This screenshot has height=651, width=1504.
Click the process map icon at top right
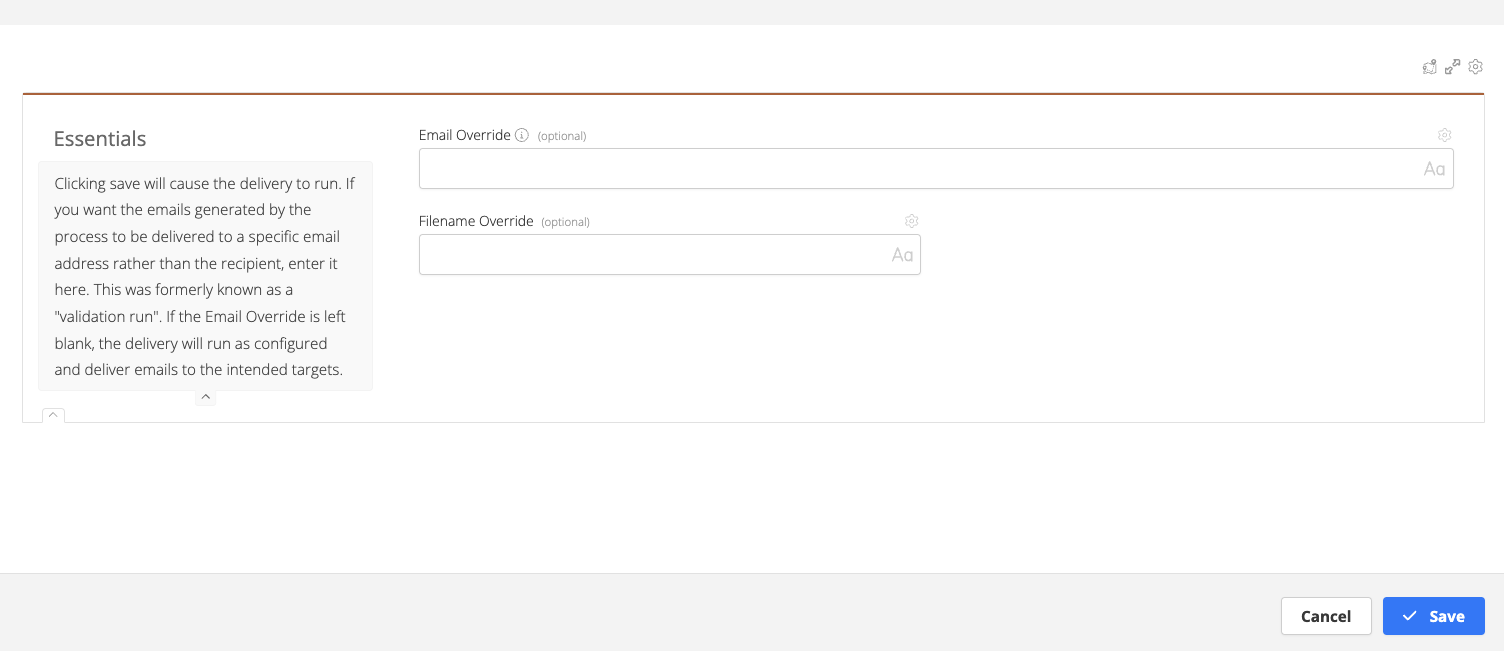(x=1429, y=66)
